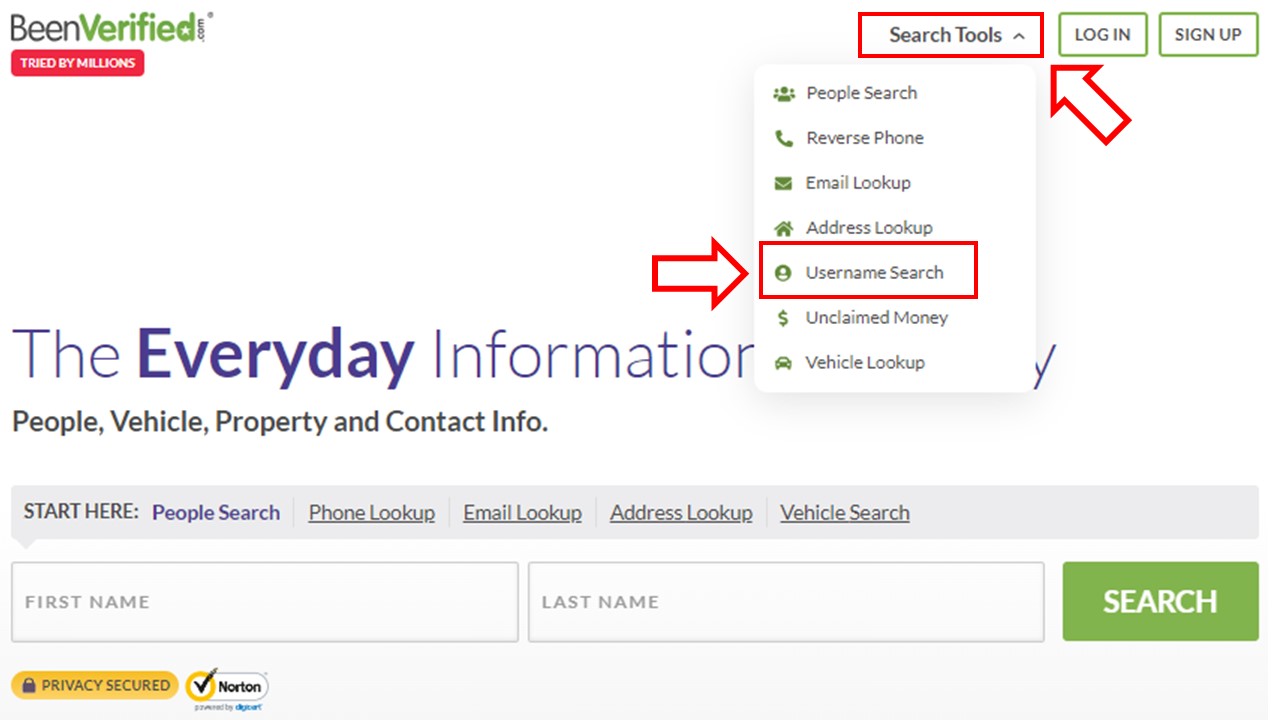Focus the First Name input field

[265, 602]
